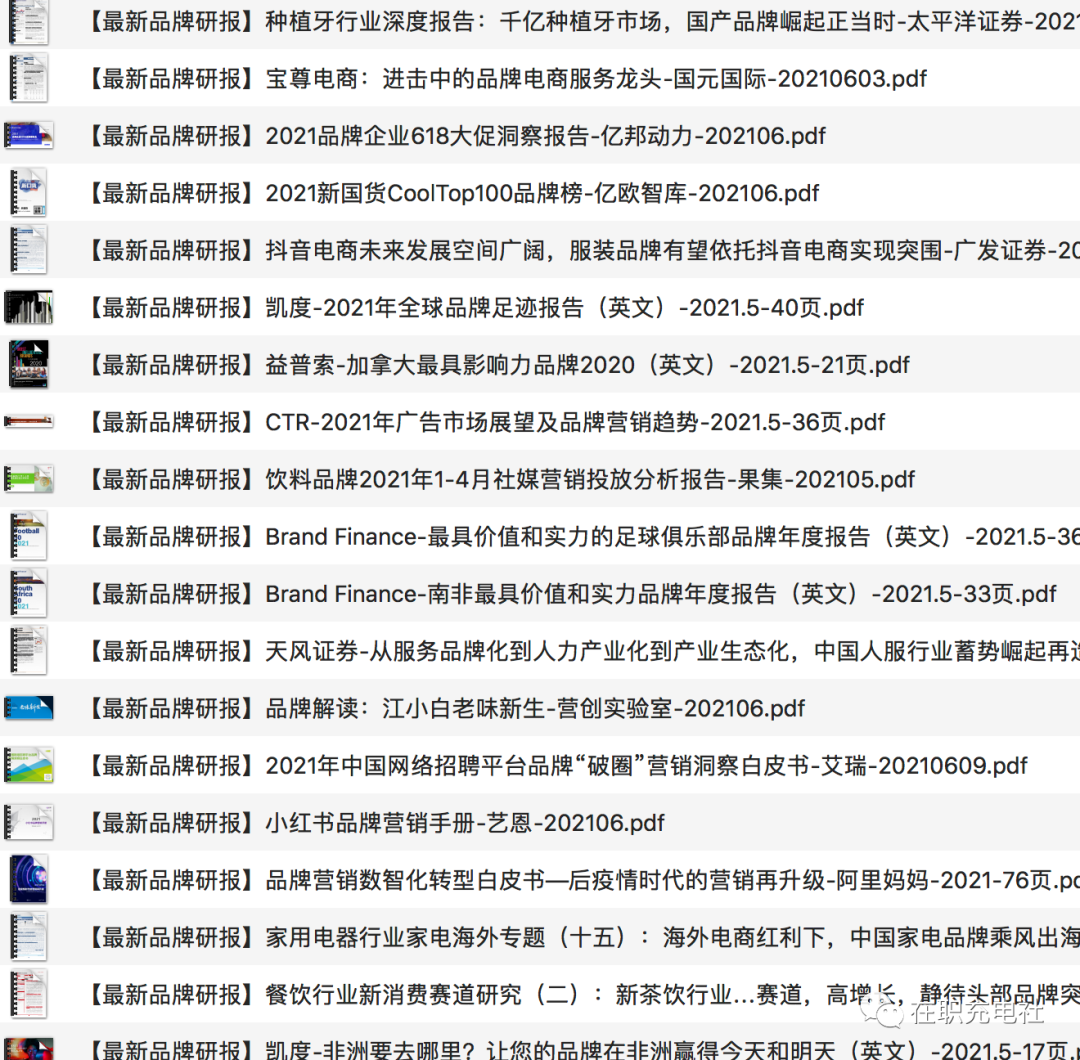Select file name 凯度-非洲要去哪里 17页
1080x1060 pixels.
(583, 1049)
